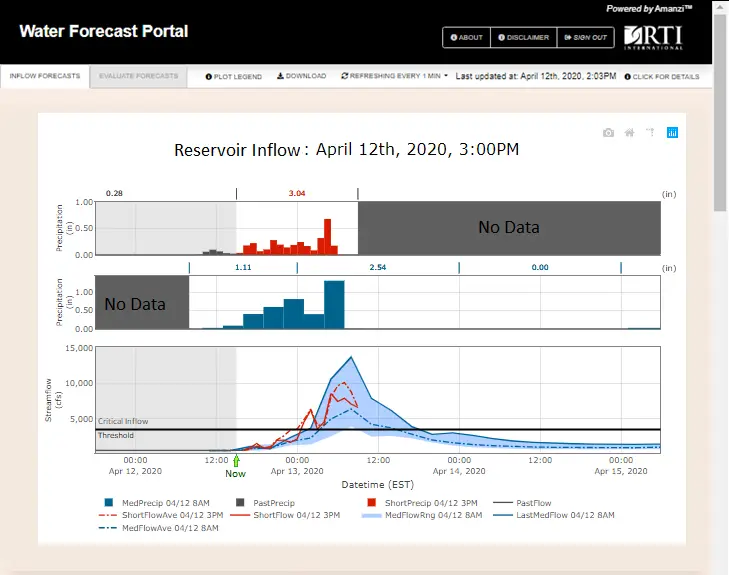Toggle spike lines modebar icon
This screenshot has width=729, height=575.
pyautogui.click(x=650, y=132)
